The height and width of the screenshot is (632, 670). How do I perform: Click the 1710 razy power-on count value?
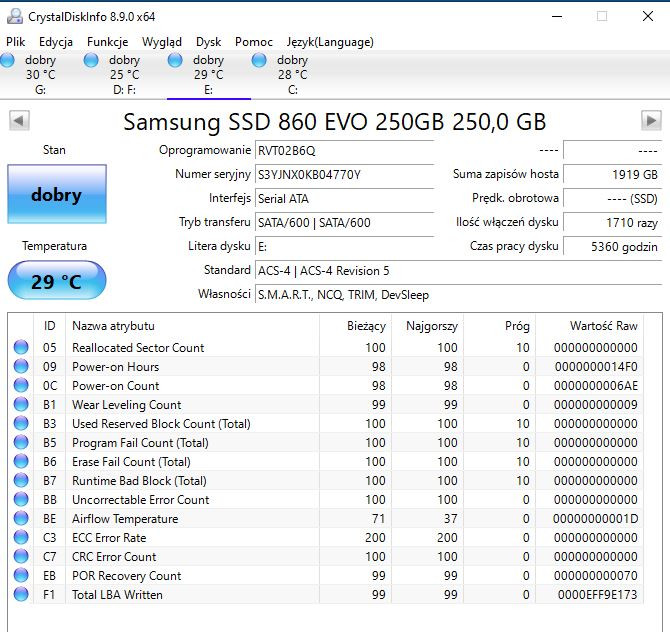click(x=613, y=223)
